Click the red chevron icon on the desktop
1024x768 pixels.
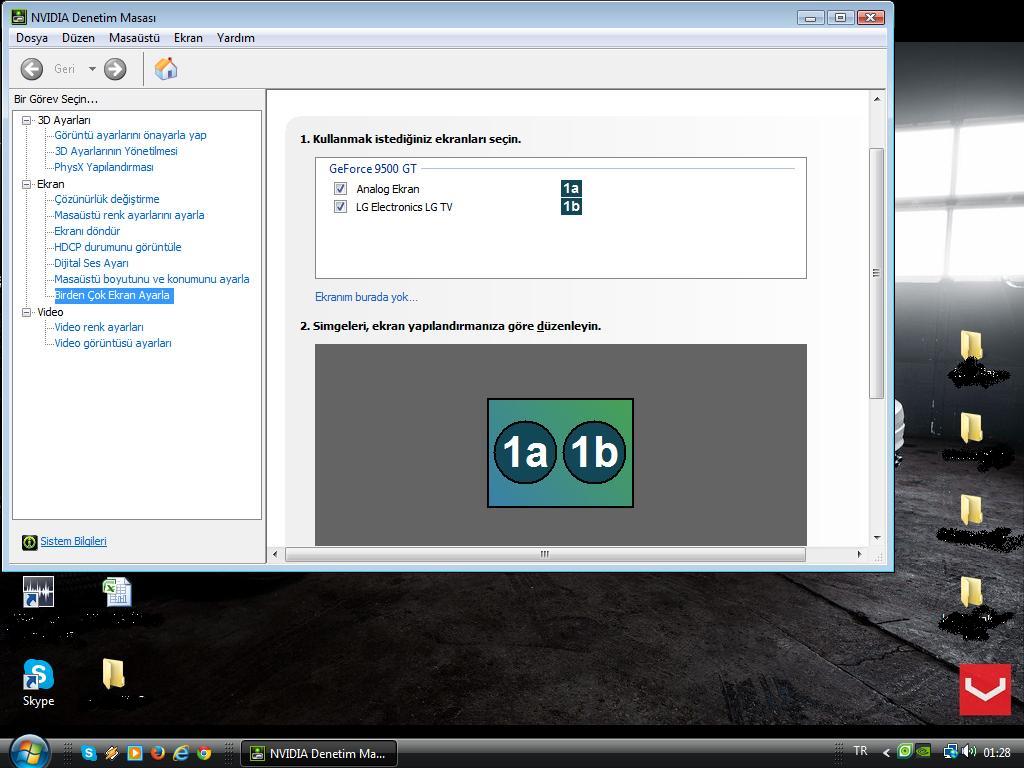pos(985,690)
